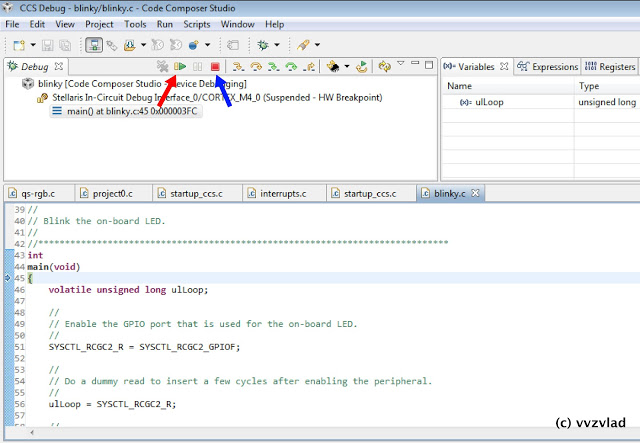
Task: Click Remove All Terminated Launches icon
Action: tap(162, 66)
